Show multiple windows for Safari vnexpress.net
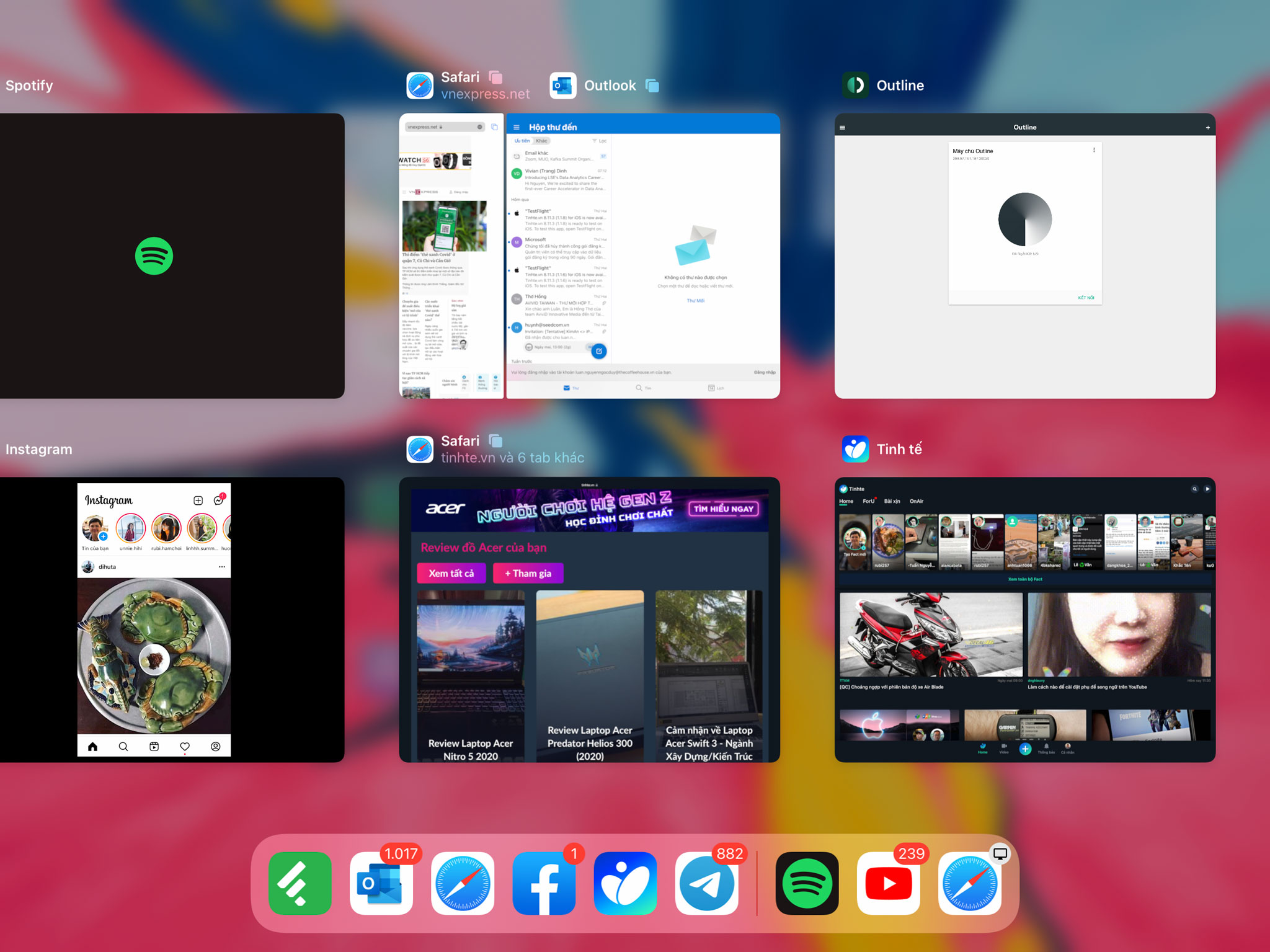The image size is (1270, 952). 495,77
